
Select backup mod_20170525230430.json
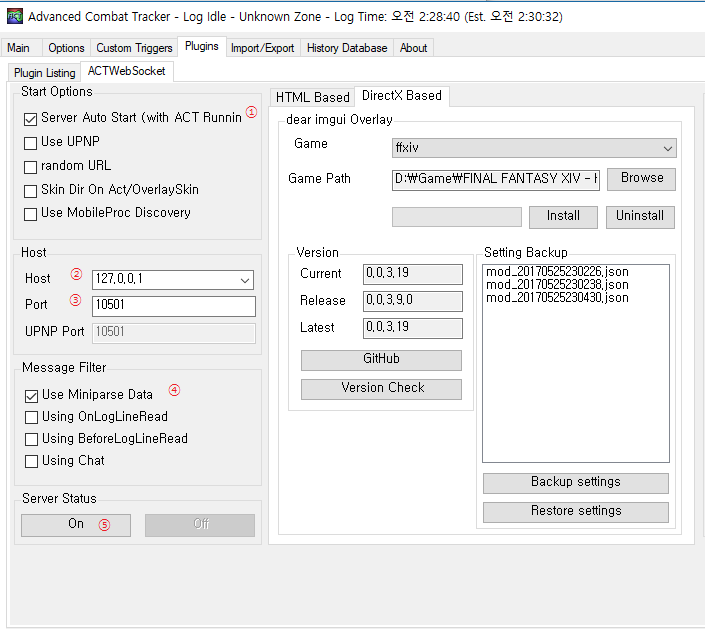pos(557,298)
